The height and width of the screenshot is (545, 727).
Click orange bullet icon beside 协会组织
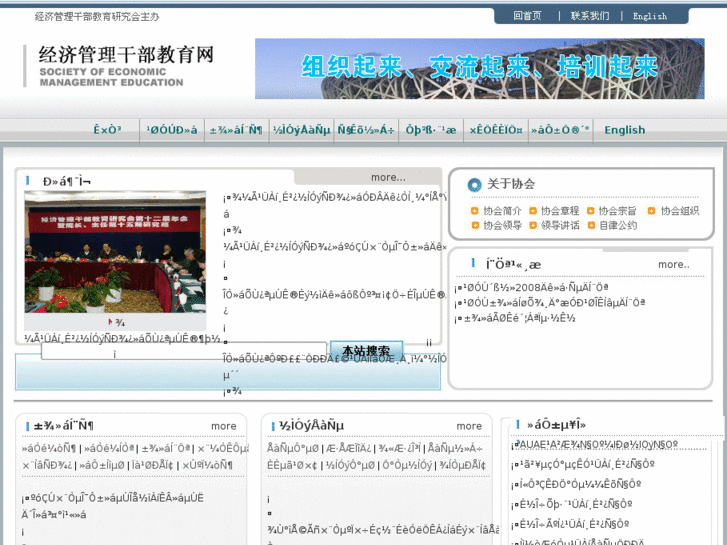pos(651,211)
